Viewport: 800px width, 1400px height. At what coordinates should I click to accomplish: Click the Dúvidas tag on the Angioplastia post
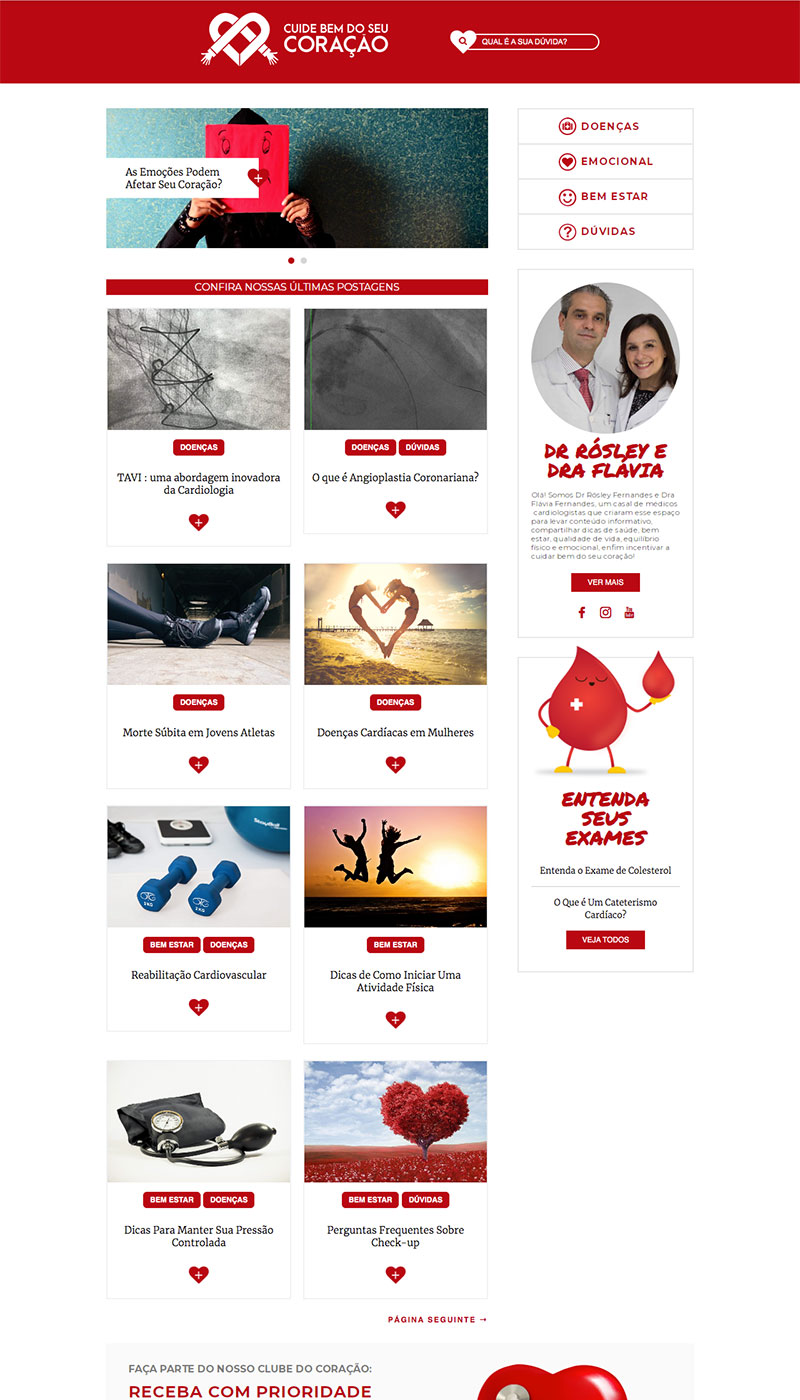click(422, 447)
